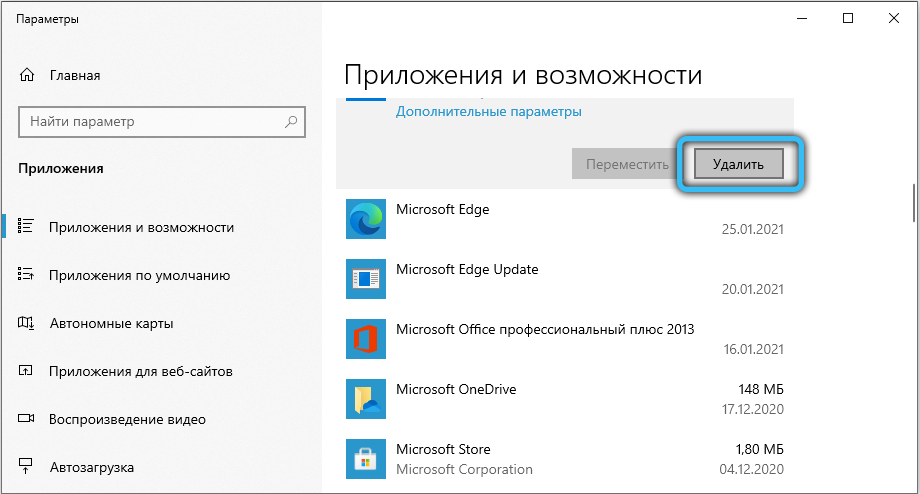Click the Microsoft Edge app icon
Viewport: 920px width, 494px height.
(364, 219)
